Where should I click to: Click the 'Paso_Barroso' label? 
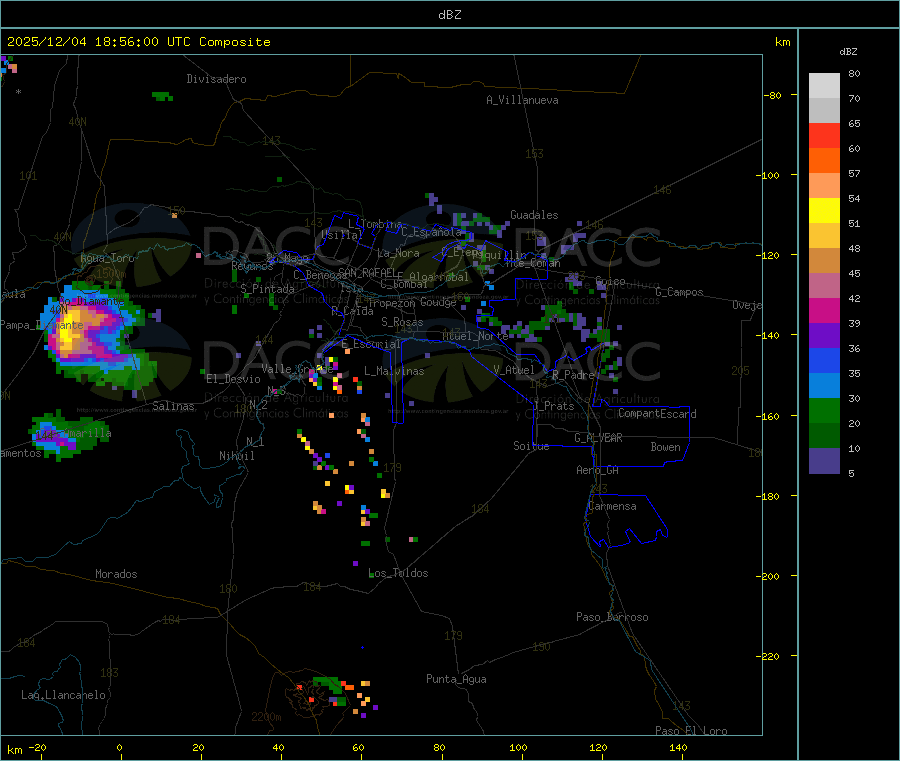(x=612, y=617)
